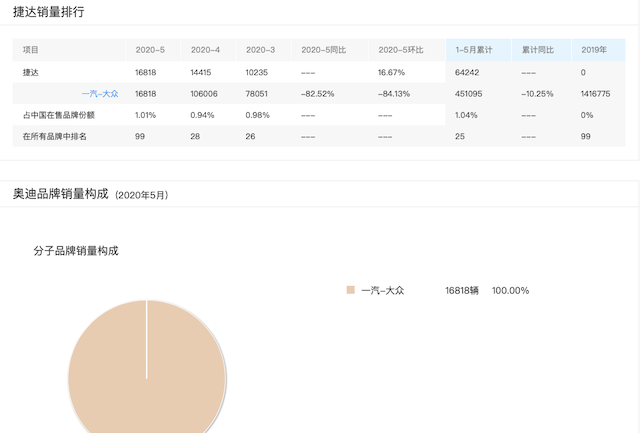Click the 14415 cell in 捷达 row
Viewport: 640px width, 433px height.
[x=201, y=73]
